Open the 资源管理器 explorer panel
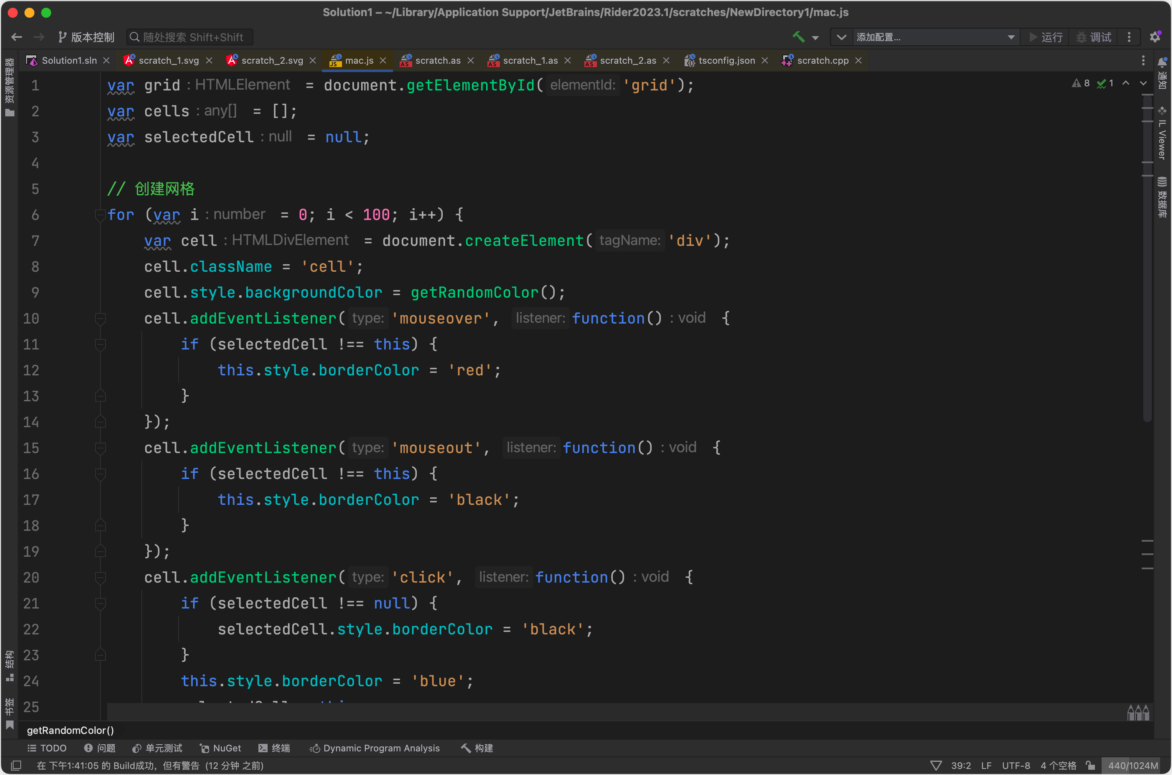 9,87
